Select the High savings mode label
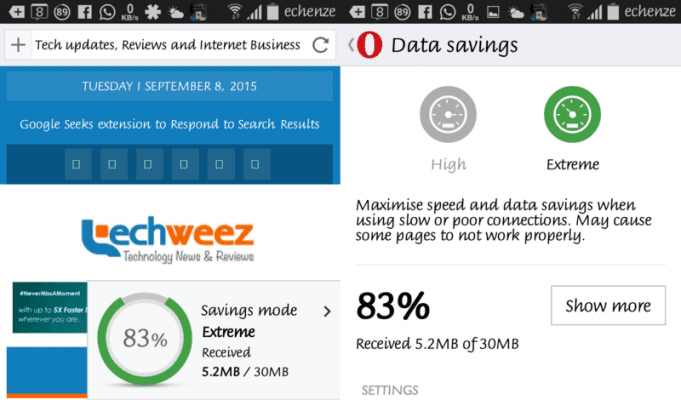681x400 pixels. click(449, 165)
